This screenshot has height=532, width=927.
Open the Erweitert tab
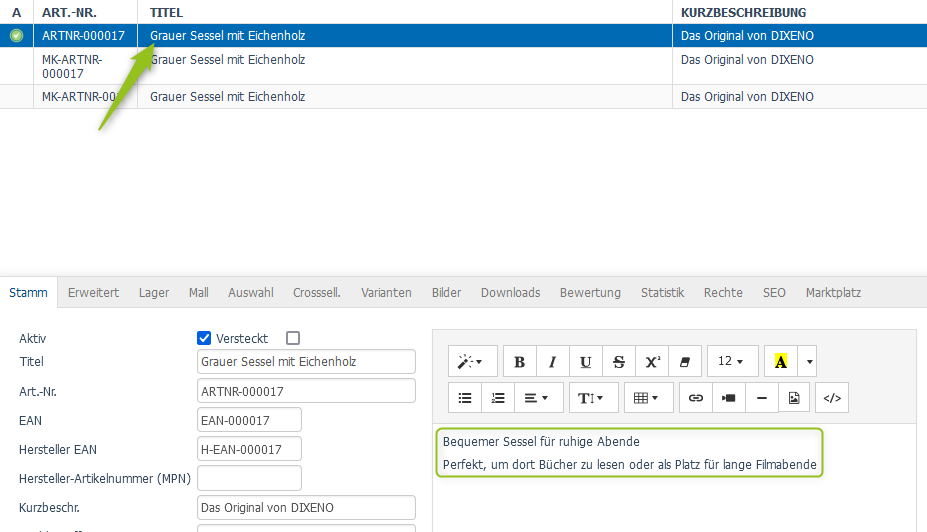click(93, 293)
